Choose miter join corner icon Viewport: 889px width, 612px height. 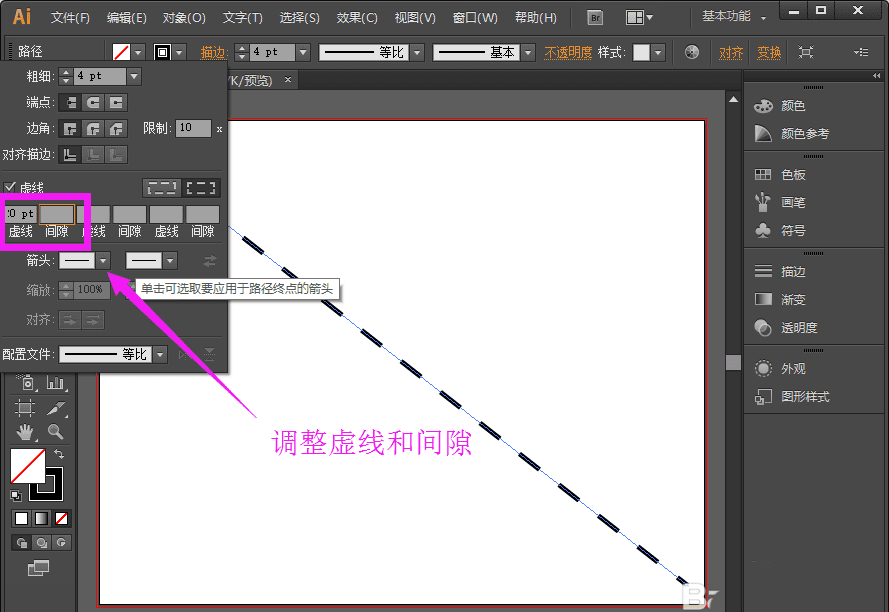click(x=70, y=129)
